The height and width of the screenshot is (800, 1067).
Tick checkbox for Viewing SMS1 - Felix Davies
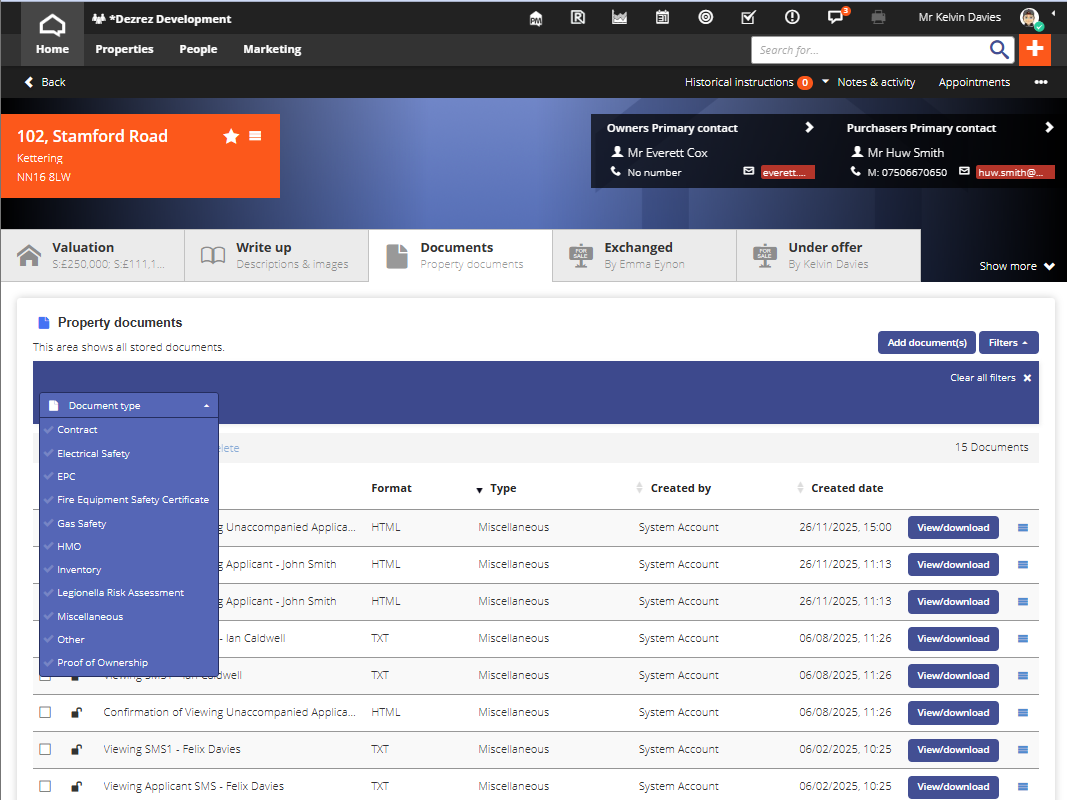(45, 749)
